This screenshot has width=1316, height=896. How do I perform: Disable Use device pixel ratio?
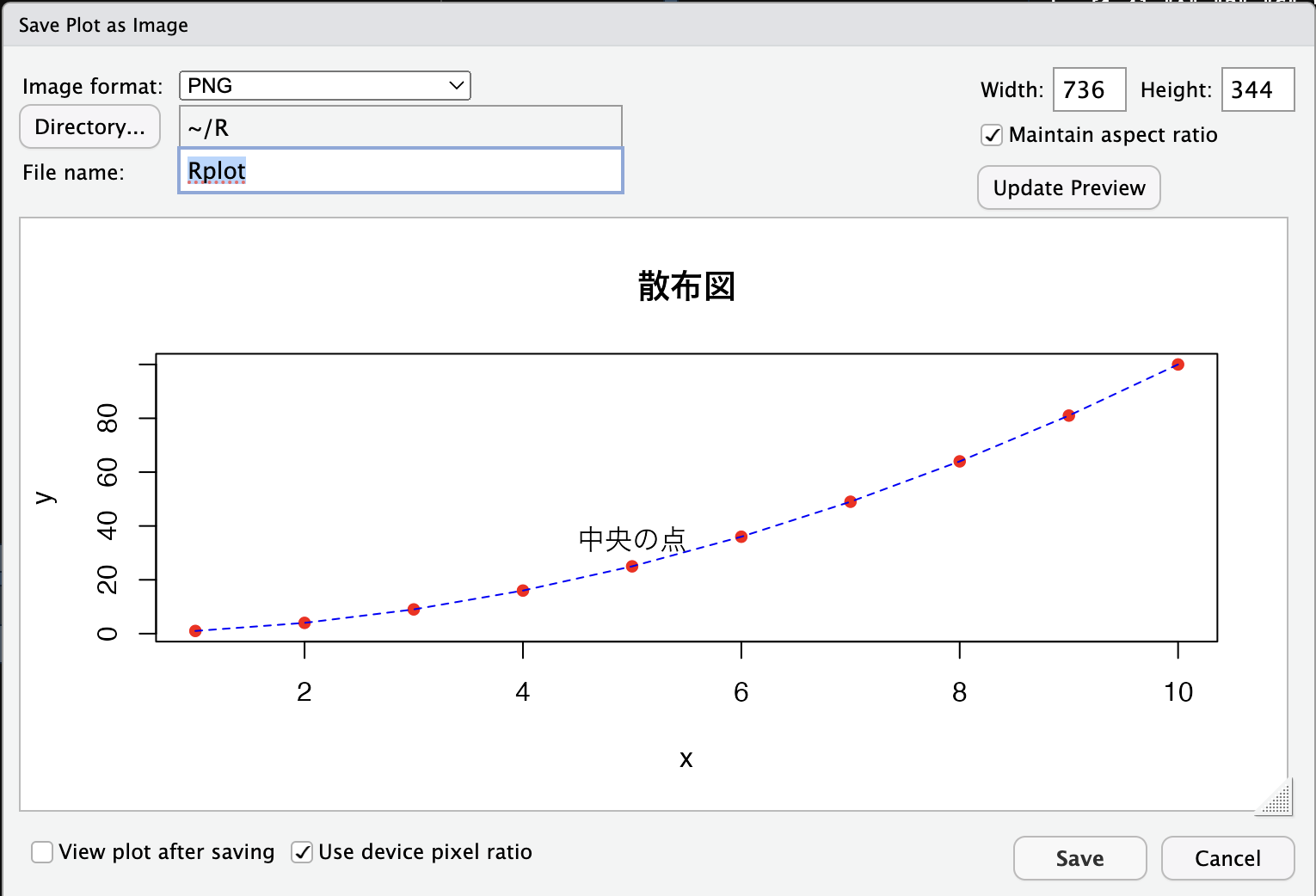click(301, 851)
